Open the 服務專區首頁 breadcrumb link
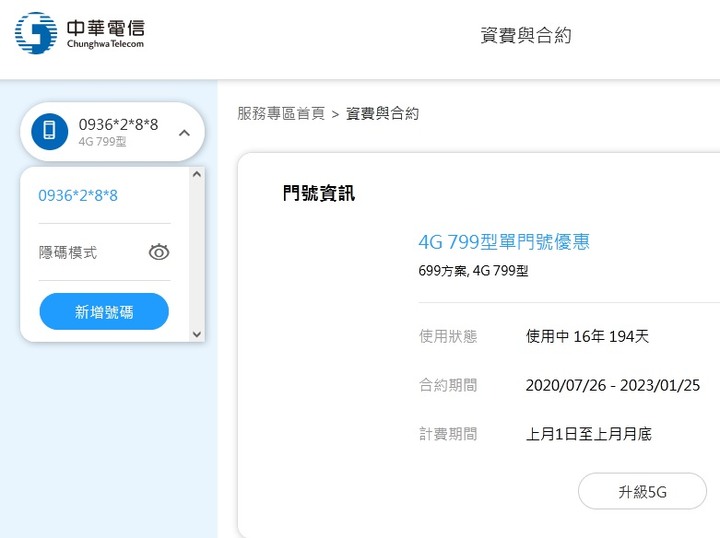 click(x=281, y=113)
